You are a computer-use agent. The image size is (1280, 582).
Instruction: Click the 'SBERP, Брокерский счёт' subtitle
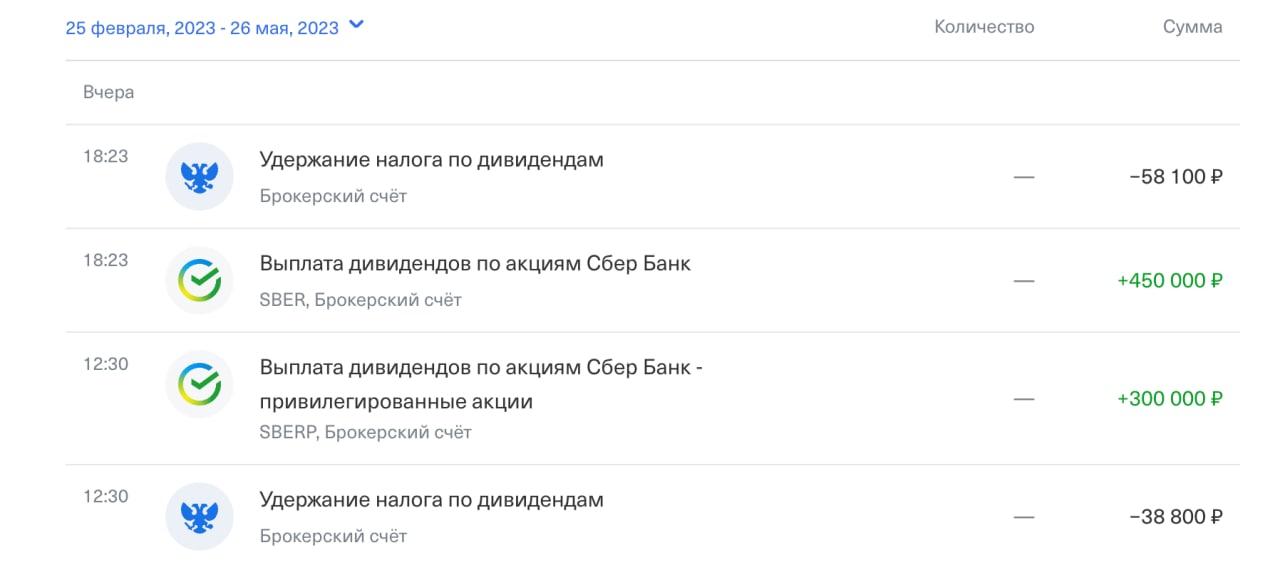click(x=366, y=432)
